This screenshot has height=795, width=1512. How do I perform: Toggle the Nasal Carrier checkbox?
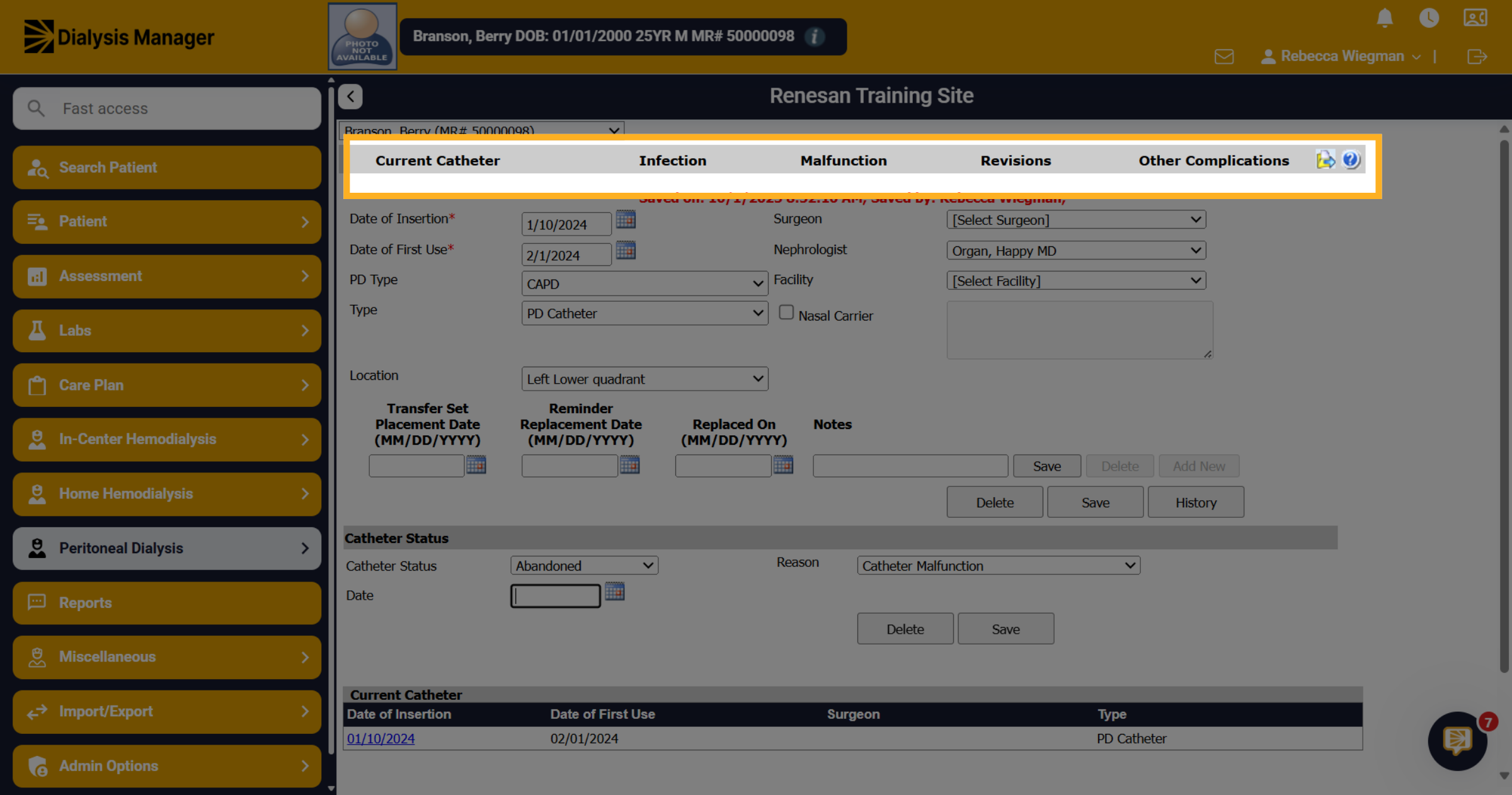[786, 312]
